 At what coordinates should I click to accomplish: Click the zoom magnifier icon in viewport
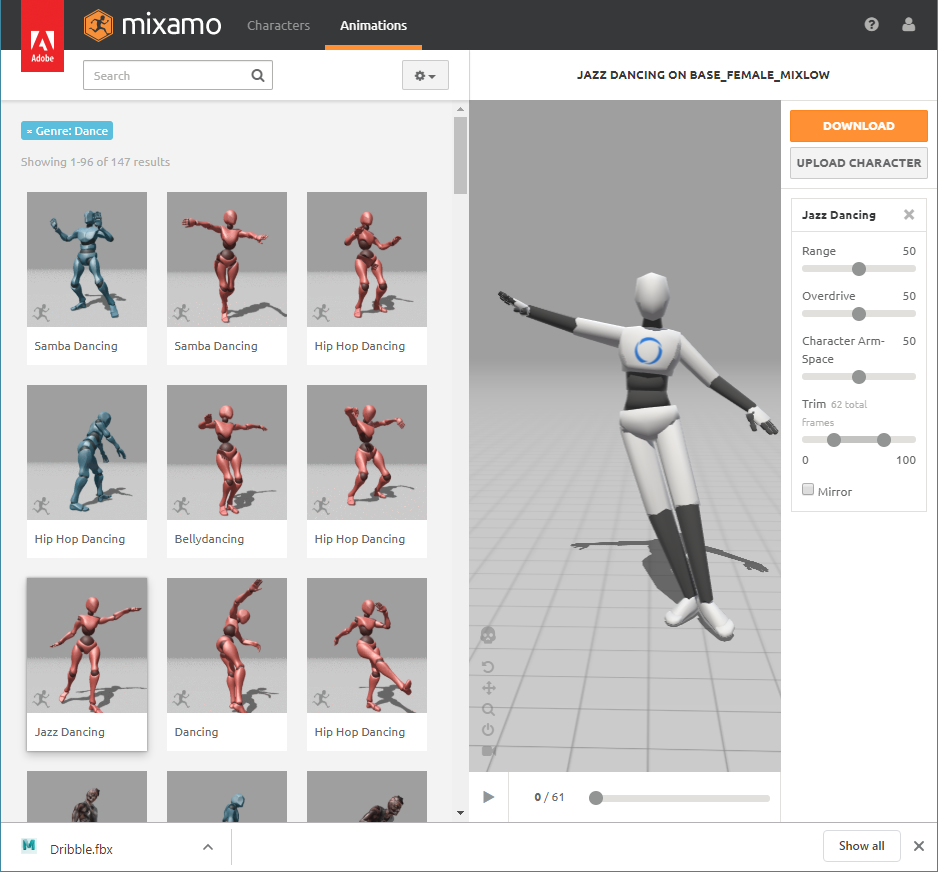pos(489,709)
